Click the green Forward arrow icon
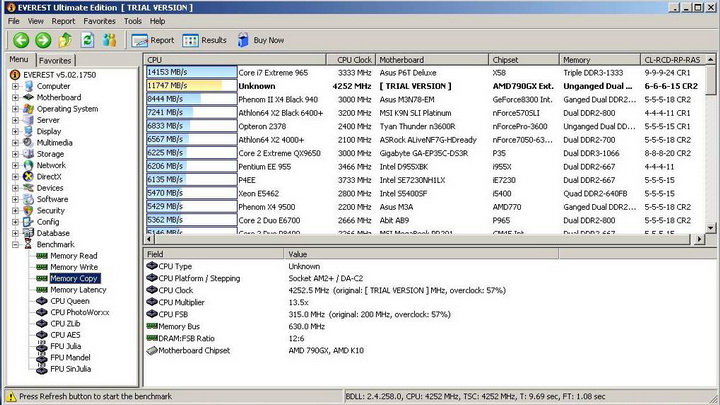Viewport: 720px width, 405px height. click(x=43, y=40)
